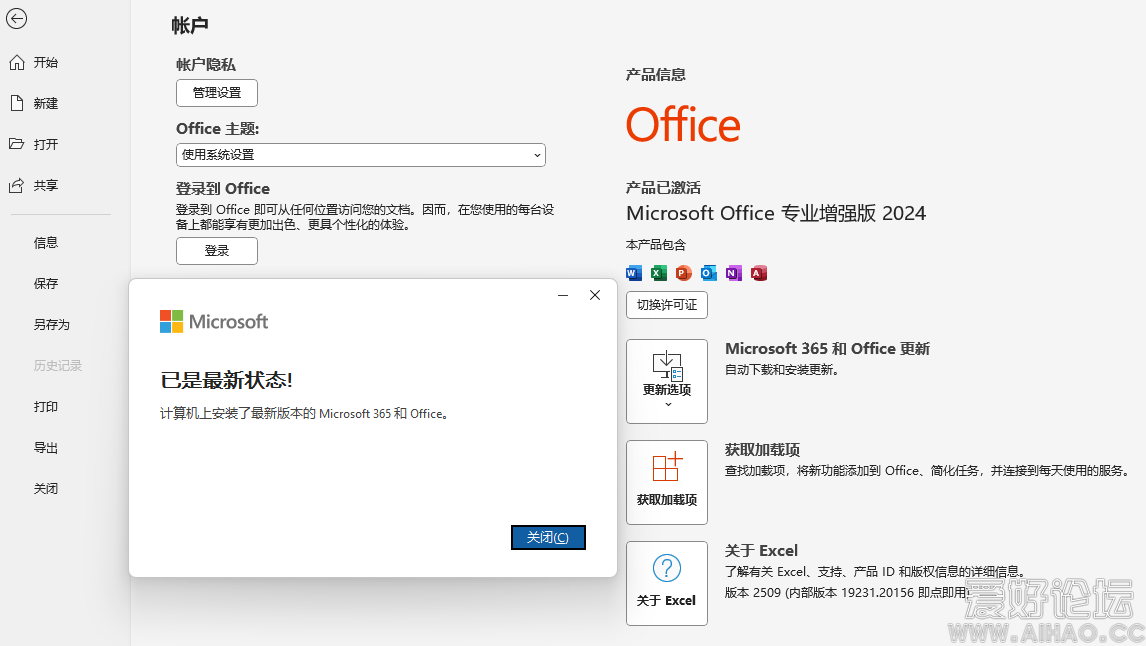Click the 登录 button
1146x646 pixels.
point(217,251)
